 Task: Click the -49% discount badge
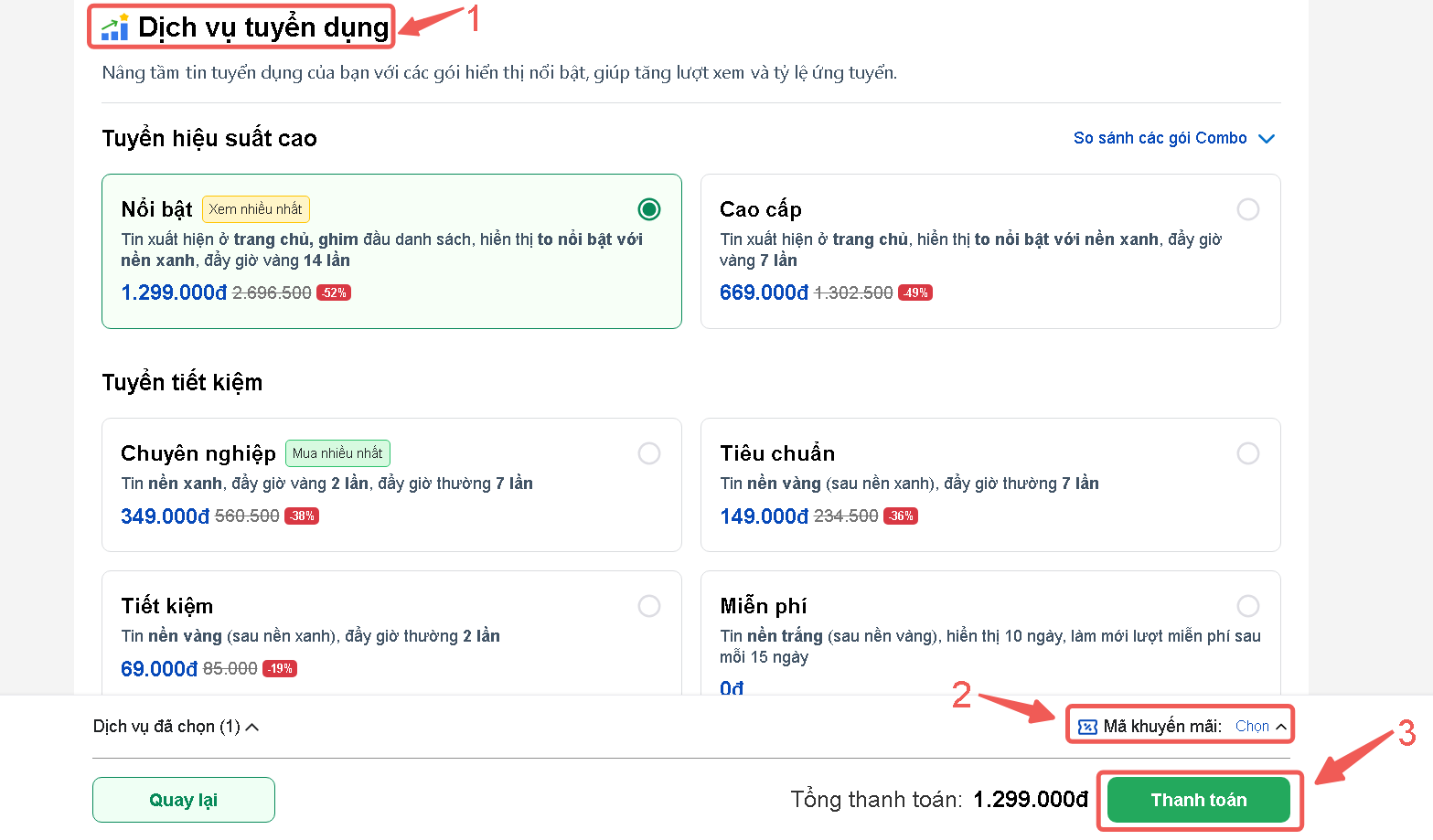click(915, 293)
